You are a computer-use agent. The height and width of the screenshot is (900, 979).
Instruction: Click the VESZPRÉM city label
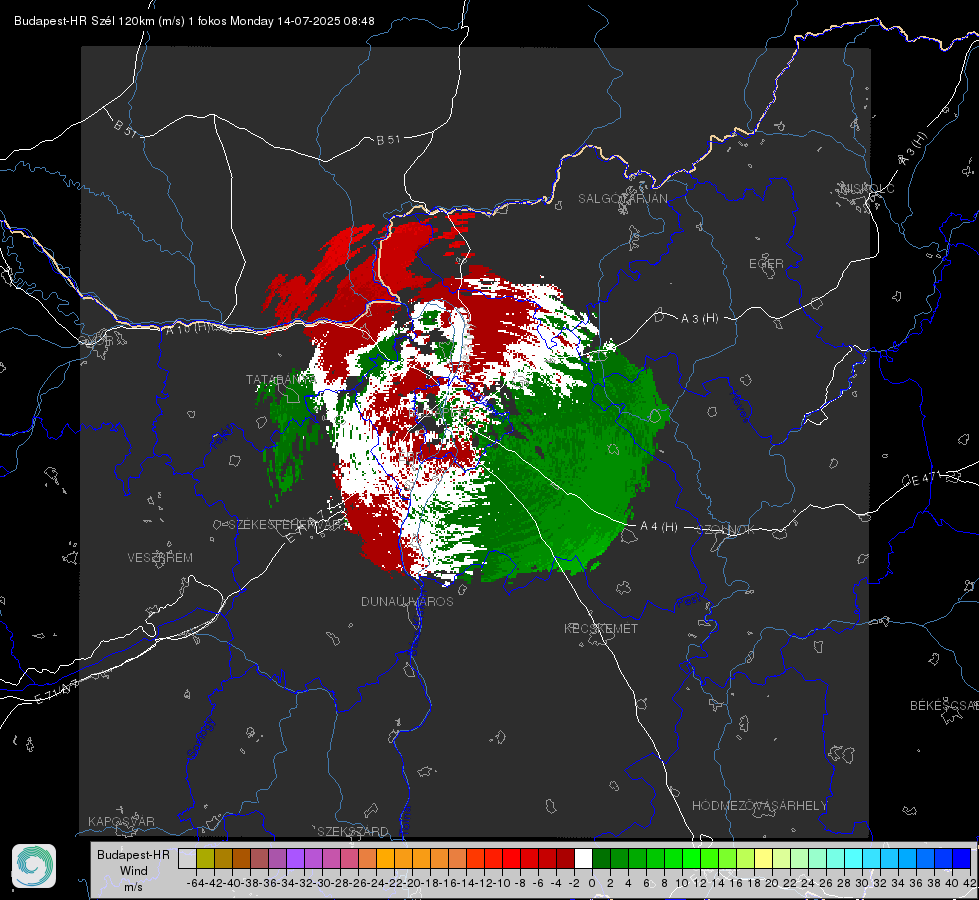point(160,557)
